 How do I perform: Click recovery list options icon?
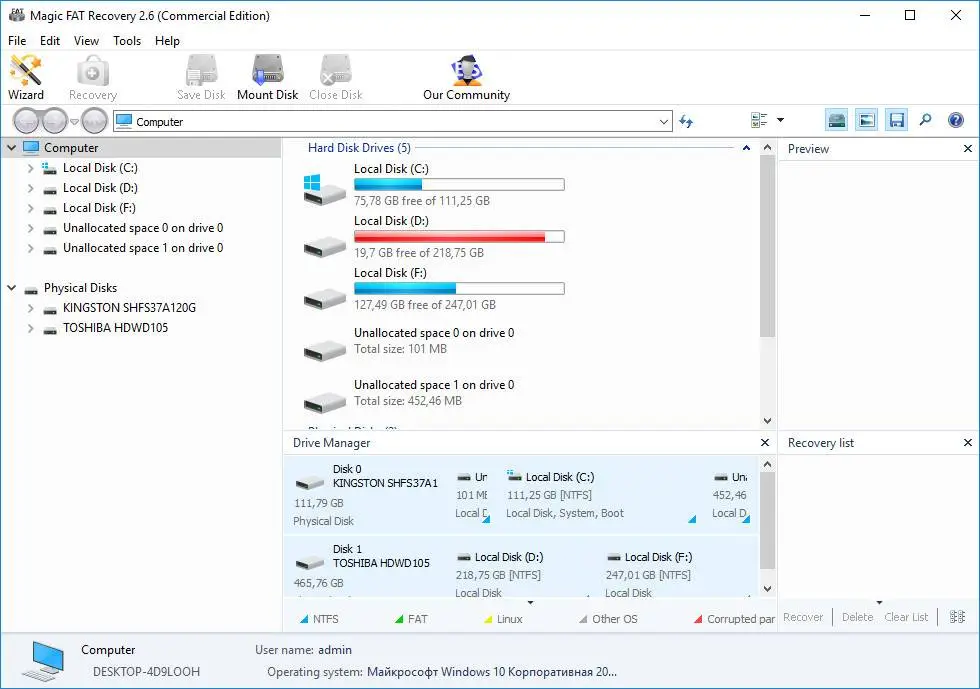[x=958, y=617]
